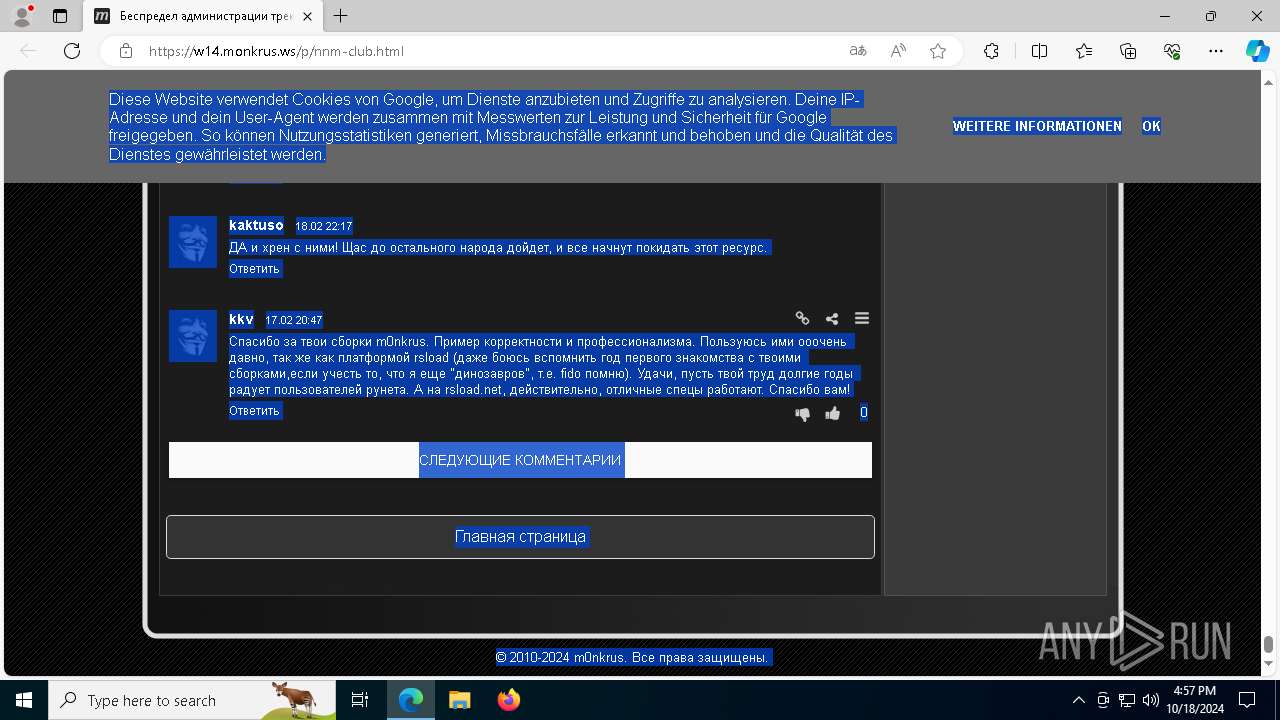Image resolution: width=1280 pixels, height=720 pixels.
Task: Open hamburger menu on kkv comment
Action: click(862, 318)
